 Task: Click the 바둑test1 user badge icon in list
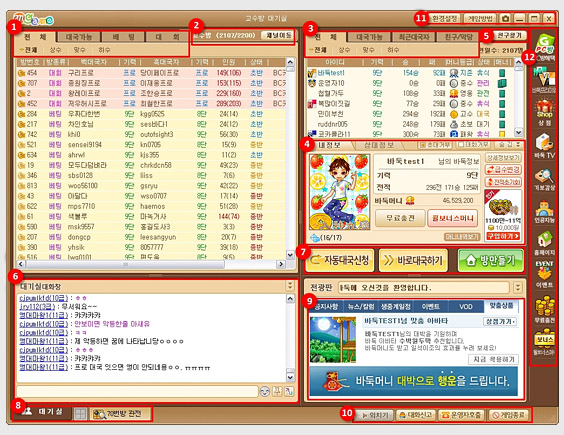click(x=311, y=73)
